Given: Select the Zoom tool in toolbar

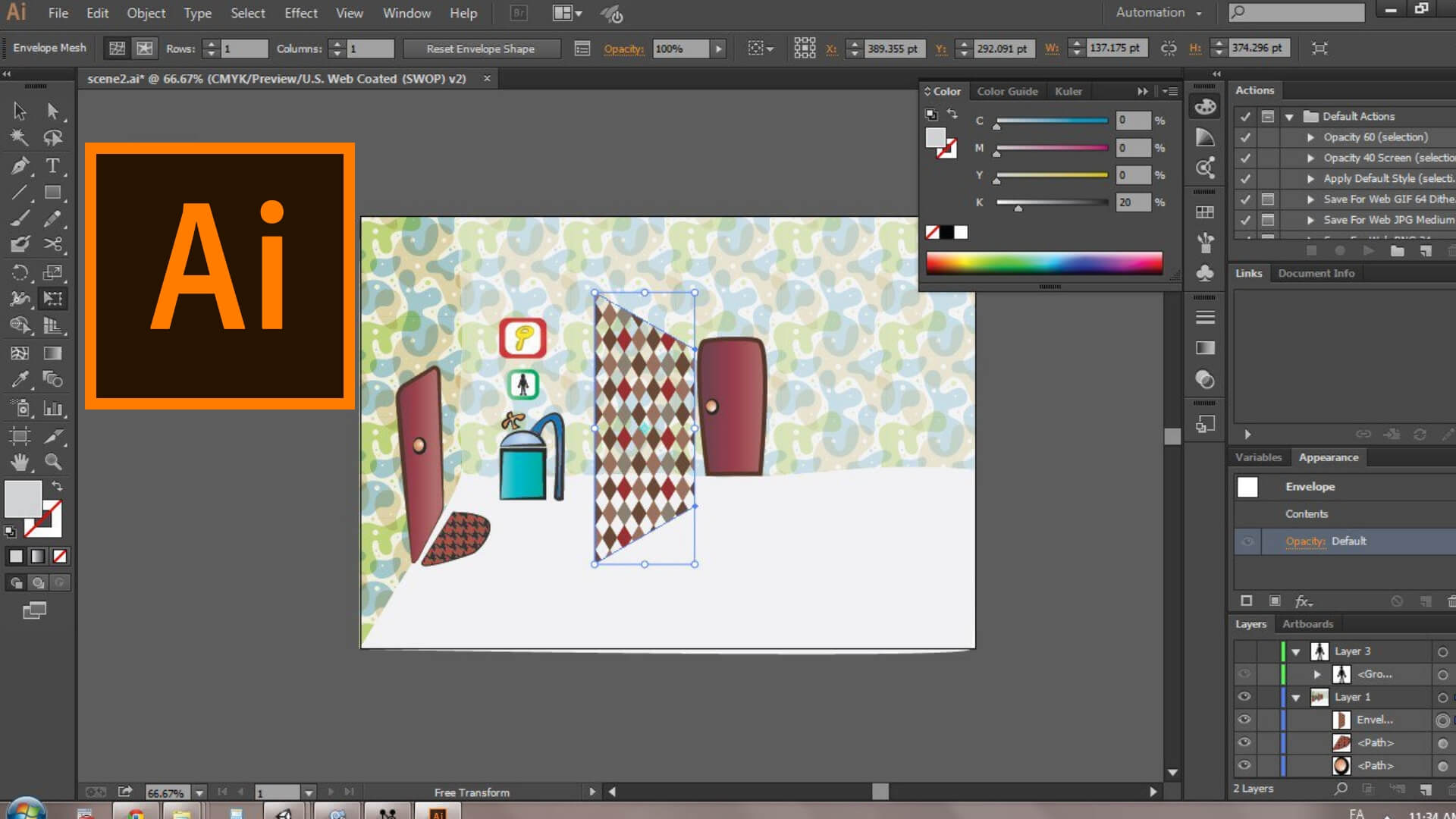Looking at the screenshot, I should [52, 461].
